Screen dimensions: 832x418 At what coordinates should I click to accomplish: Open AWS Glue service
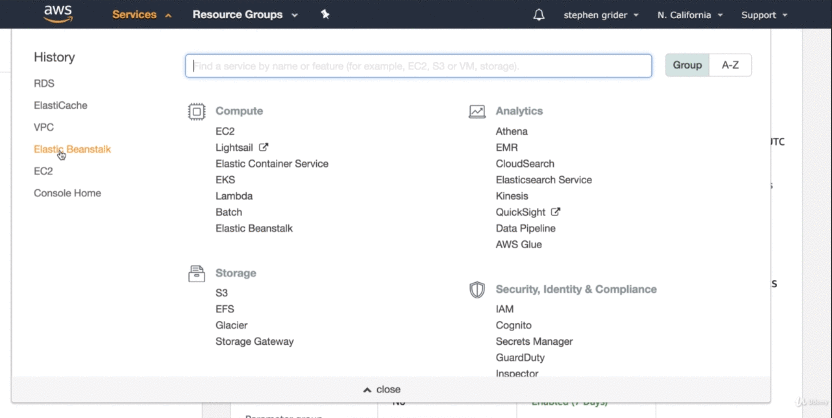pos(519,245)
